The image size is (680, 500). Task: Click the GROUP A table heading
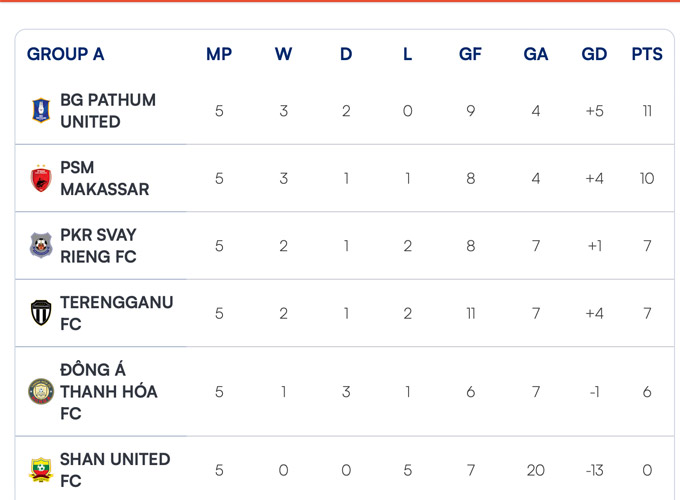[65, 54]
